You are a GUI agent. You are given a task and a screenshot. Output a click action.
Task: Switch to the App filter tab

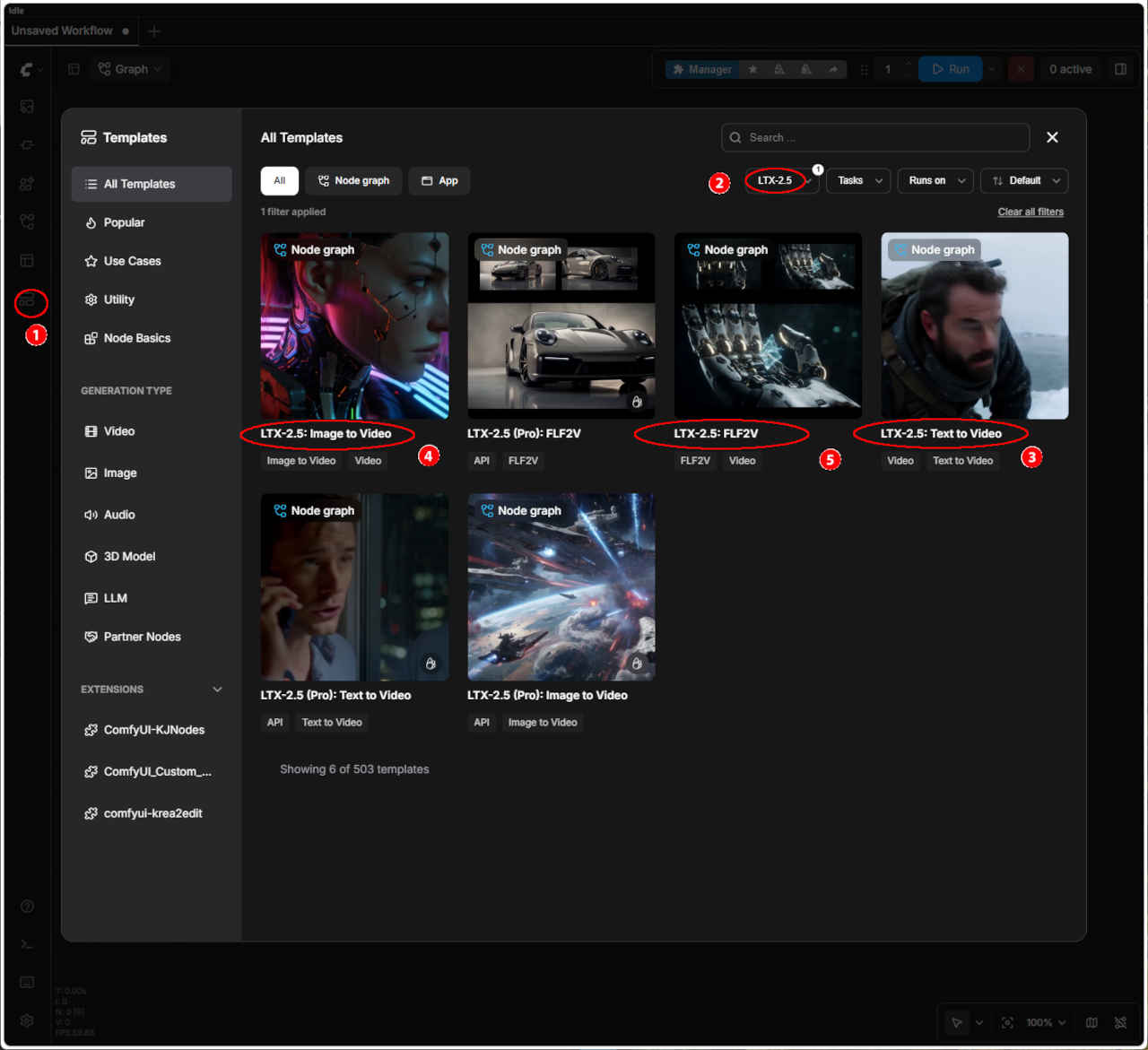(439, 180)
